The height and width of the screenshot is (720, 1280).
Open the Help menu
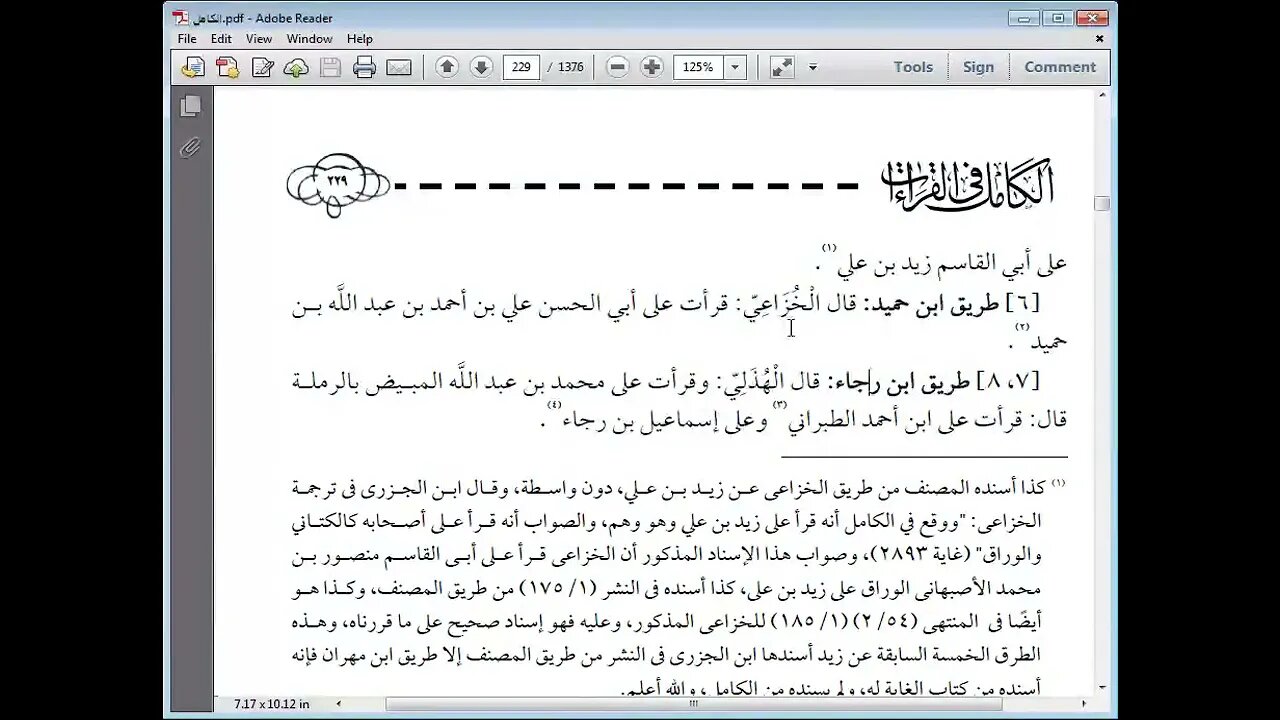pyautogui.click(x=360, y=39)
